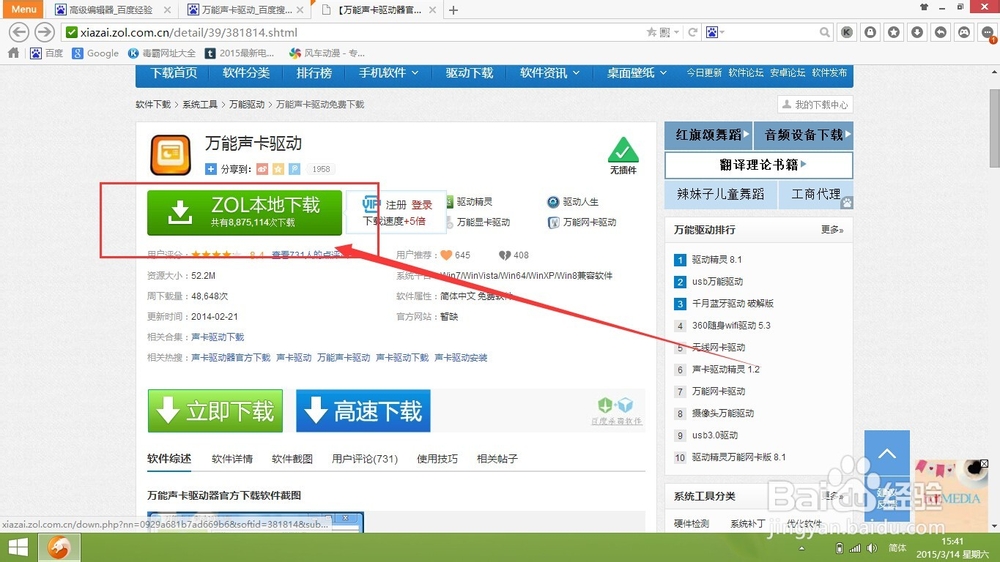The width and height of the screenshot is (1000, 562).
Task: Go forward with the browser forward arrow
Action: click(x=44, y=32)
